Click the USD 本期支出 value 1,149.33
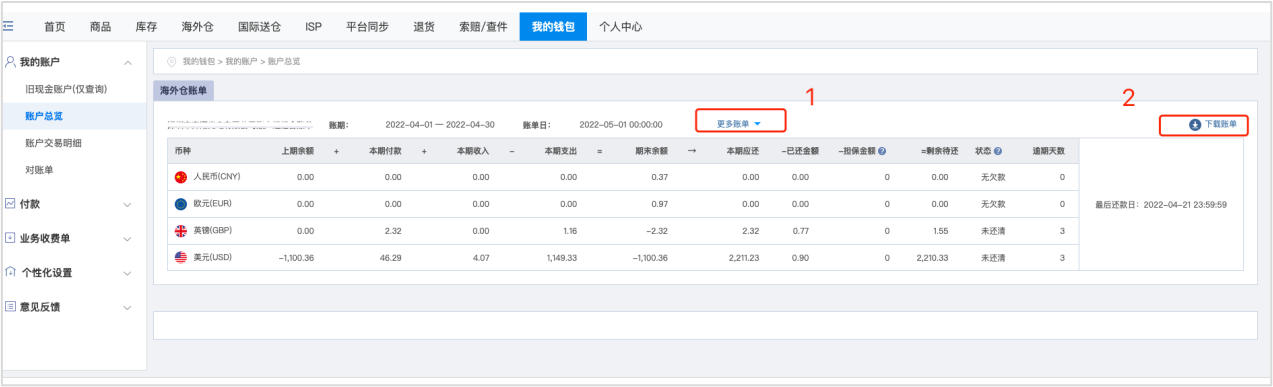The image size is (1273, 387). (x=561, y=257)
